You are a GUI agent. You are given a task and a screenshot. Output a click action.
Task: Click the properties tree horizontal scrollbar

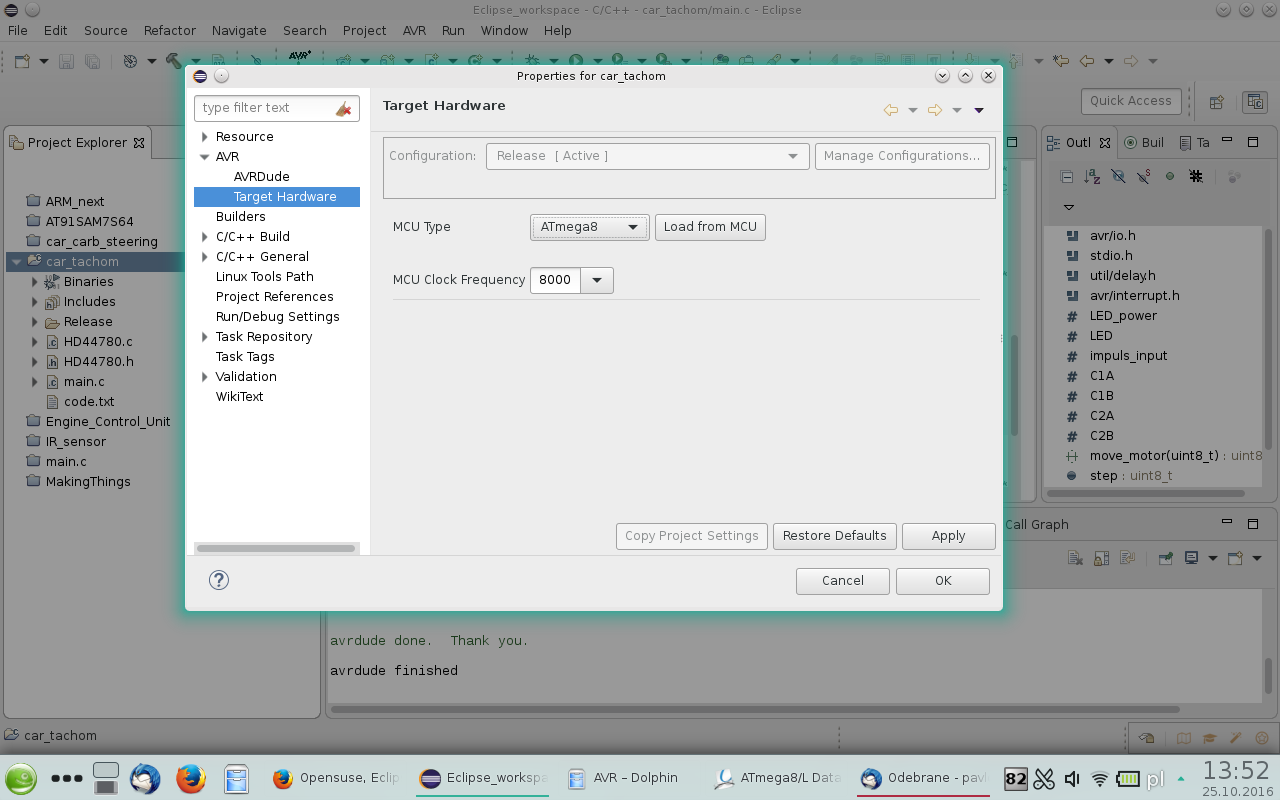(276, 548)
